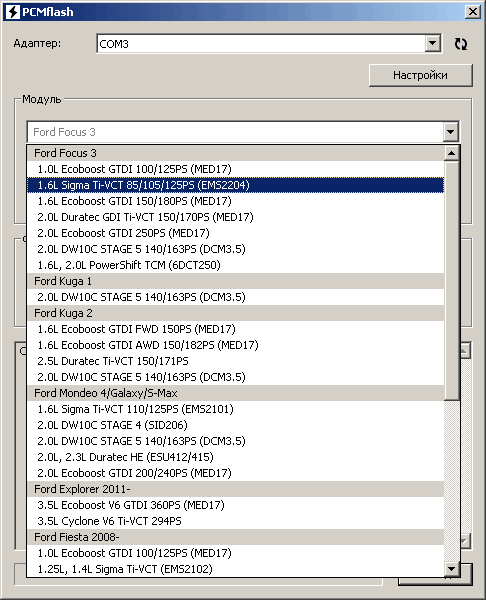Select 2.0L Ecoboost GTDI 250PS (MED17)
This screenshot has height=600, width=486.
[235, 233]
